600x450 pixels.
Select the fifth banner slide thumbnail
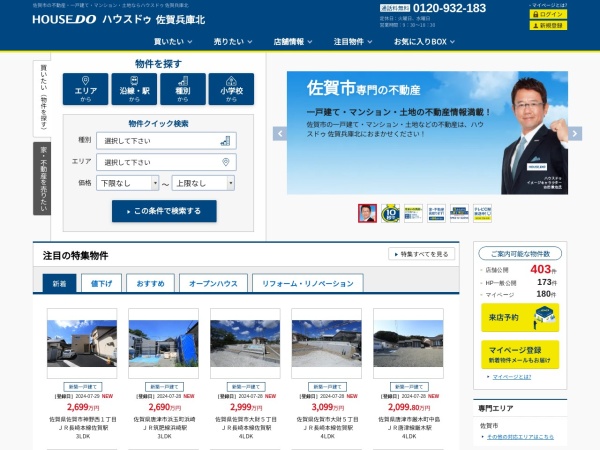(459, 213)
